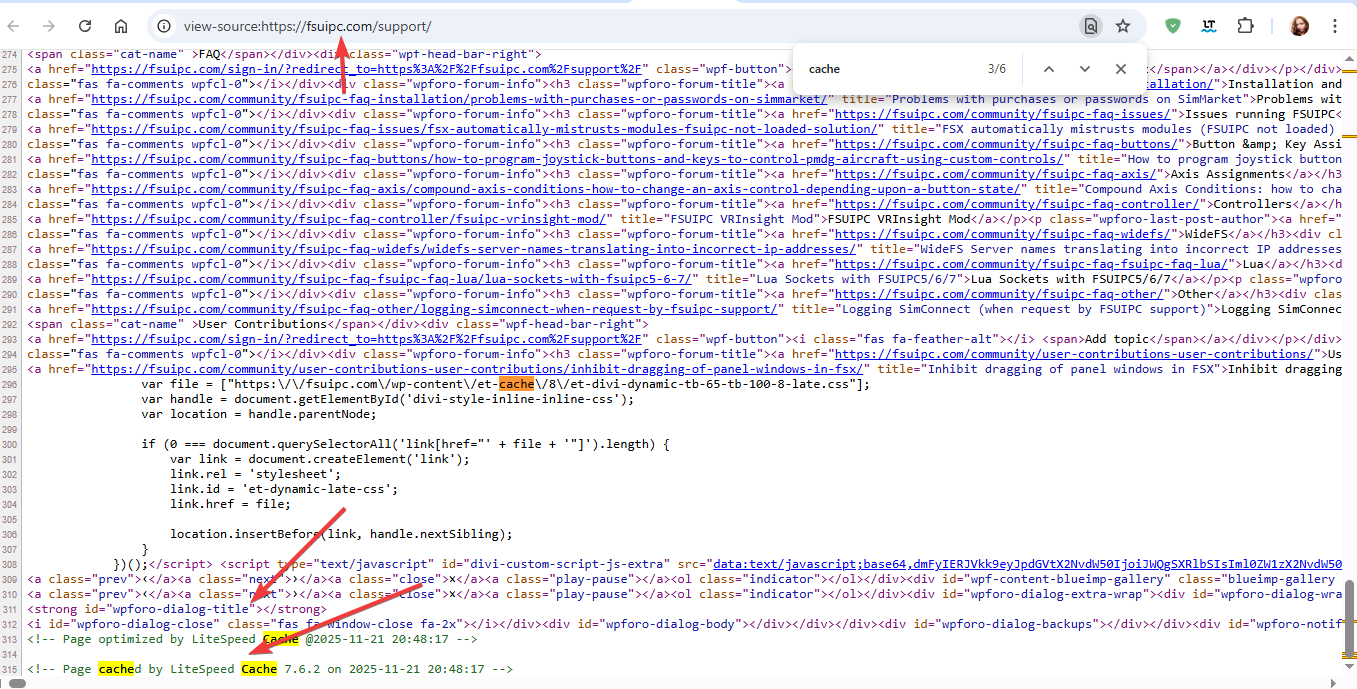The height and width of the screenshot is (689, 1357).
Task: Bookmark this page with the star icon
Action: pyautogui.click(x=1123, y=26)
